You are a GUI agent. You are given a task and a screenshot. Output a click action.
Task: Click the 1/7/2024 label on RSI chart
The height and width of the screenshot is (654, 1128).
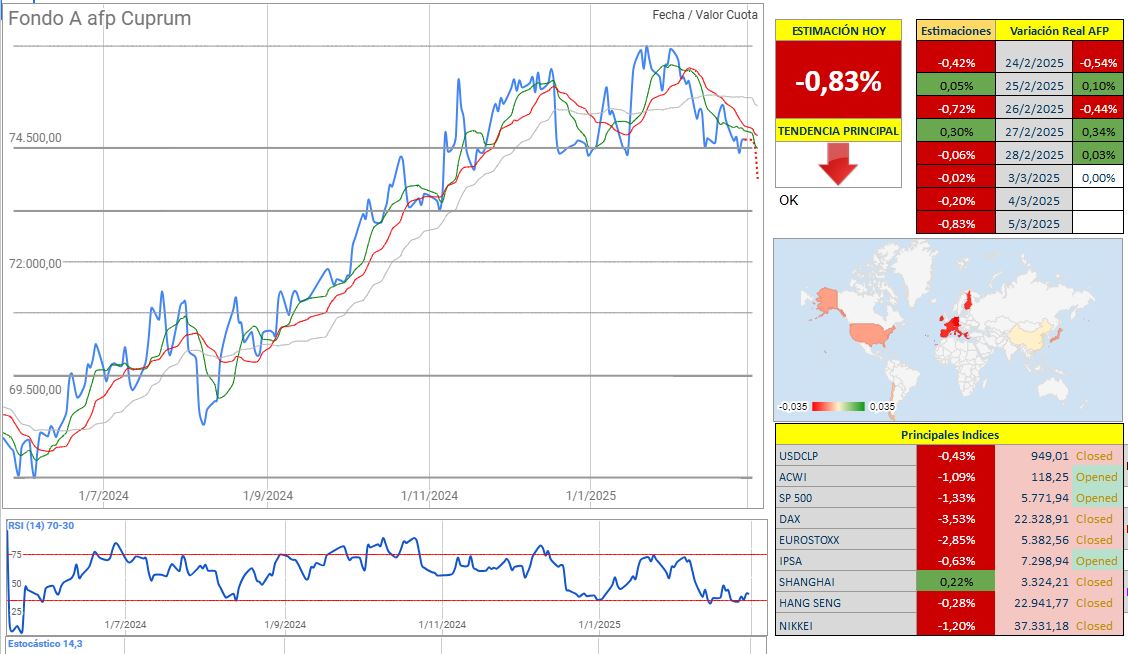[125, 625]
